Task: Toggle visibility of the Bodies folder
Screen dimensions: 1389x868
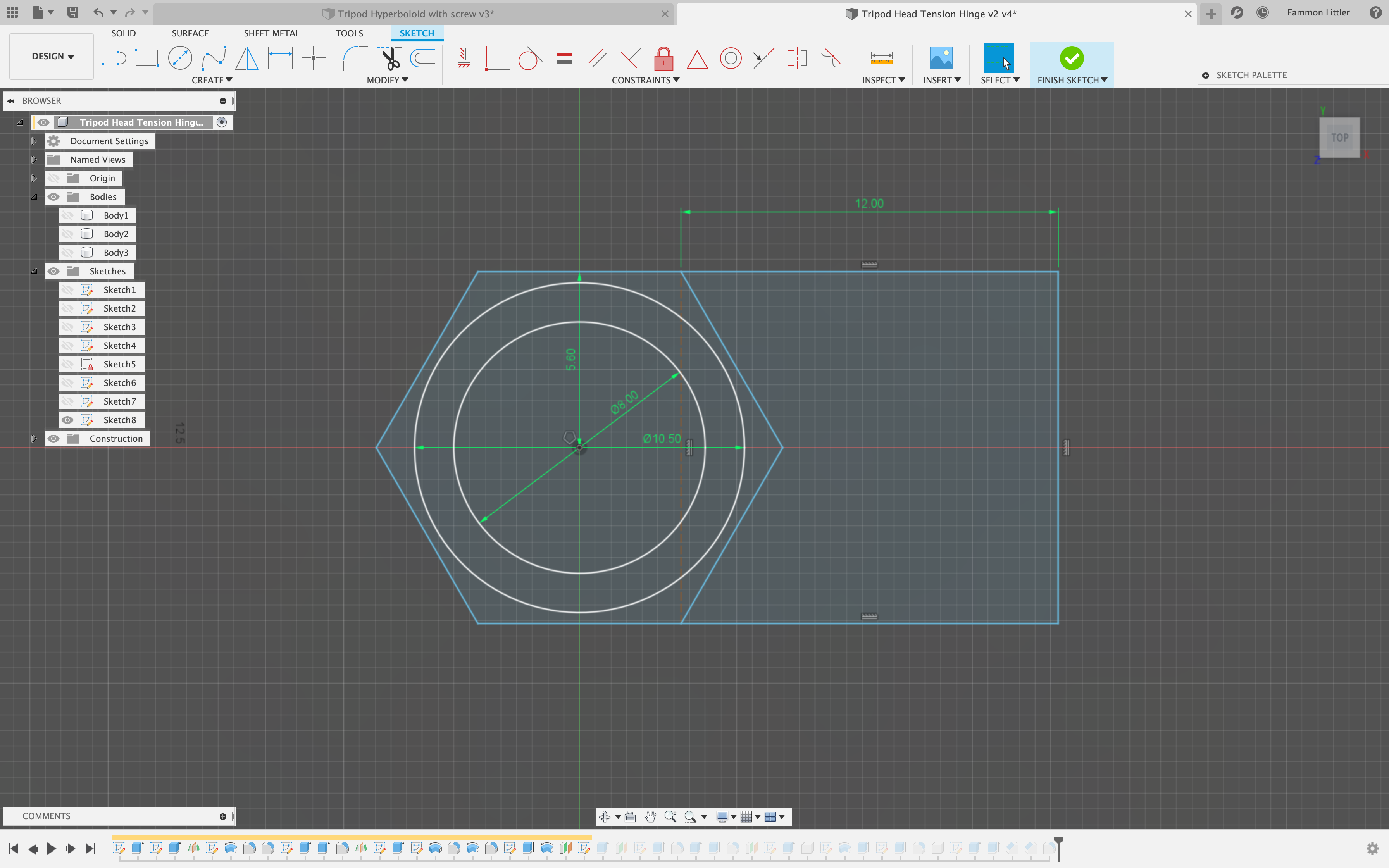Action: click(54, 196)
